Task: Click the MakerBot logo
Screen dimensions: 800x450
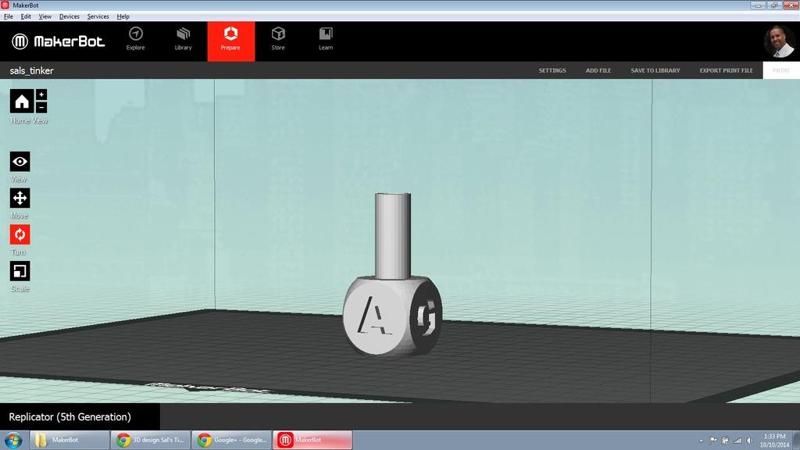Action: (58, 41)
